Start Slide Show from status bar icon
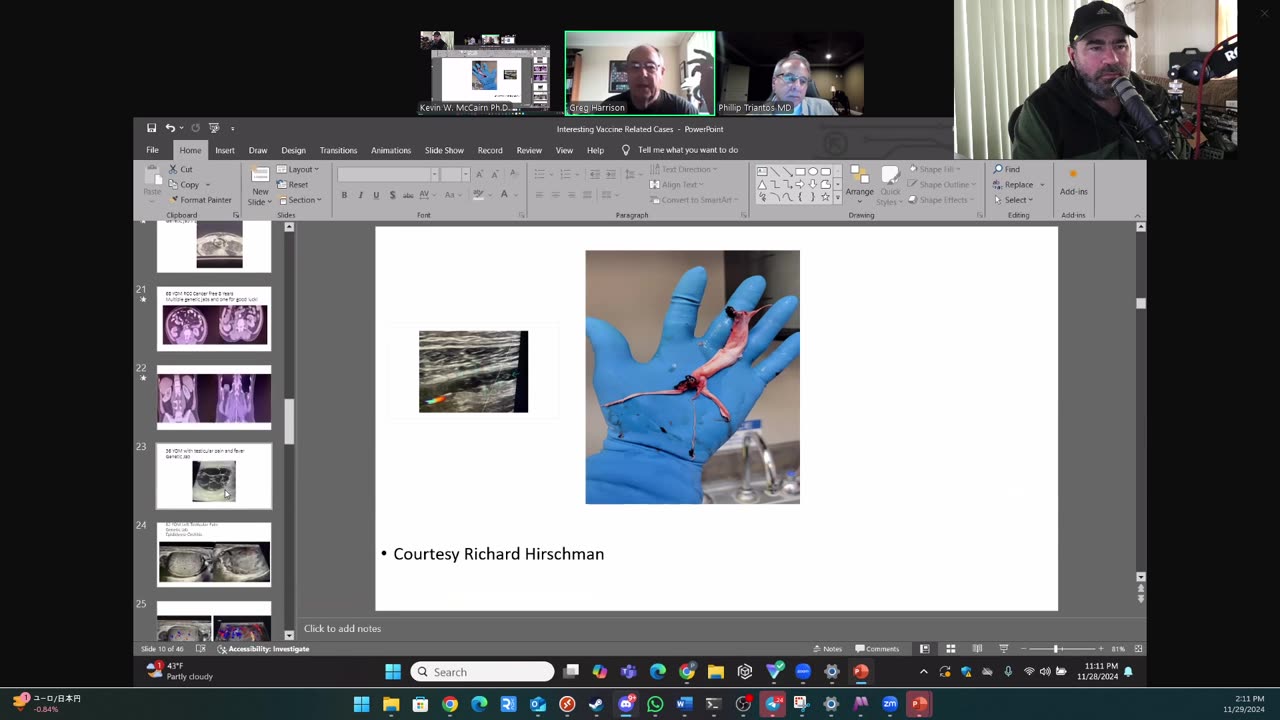This screenshot has width=1280, height=720. [x=1003, y=649]
